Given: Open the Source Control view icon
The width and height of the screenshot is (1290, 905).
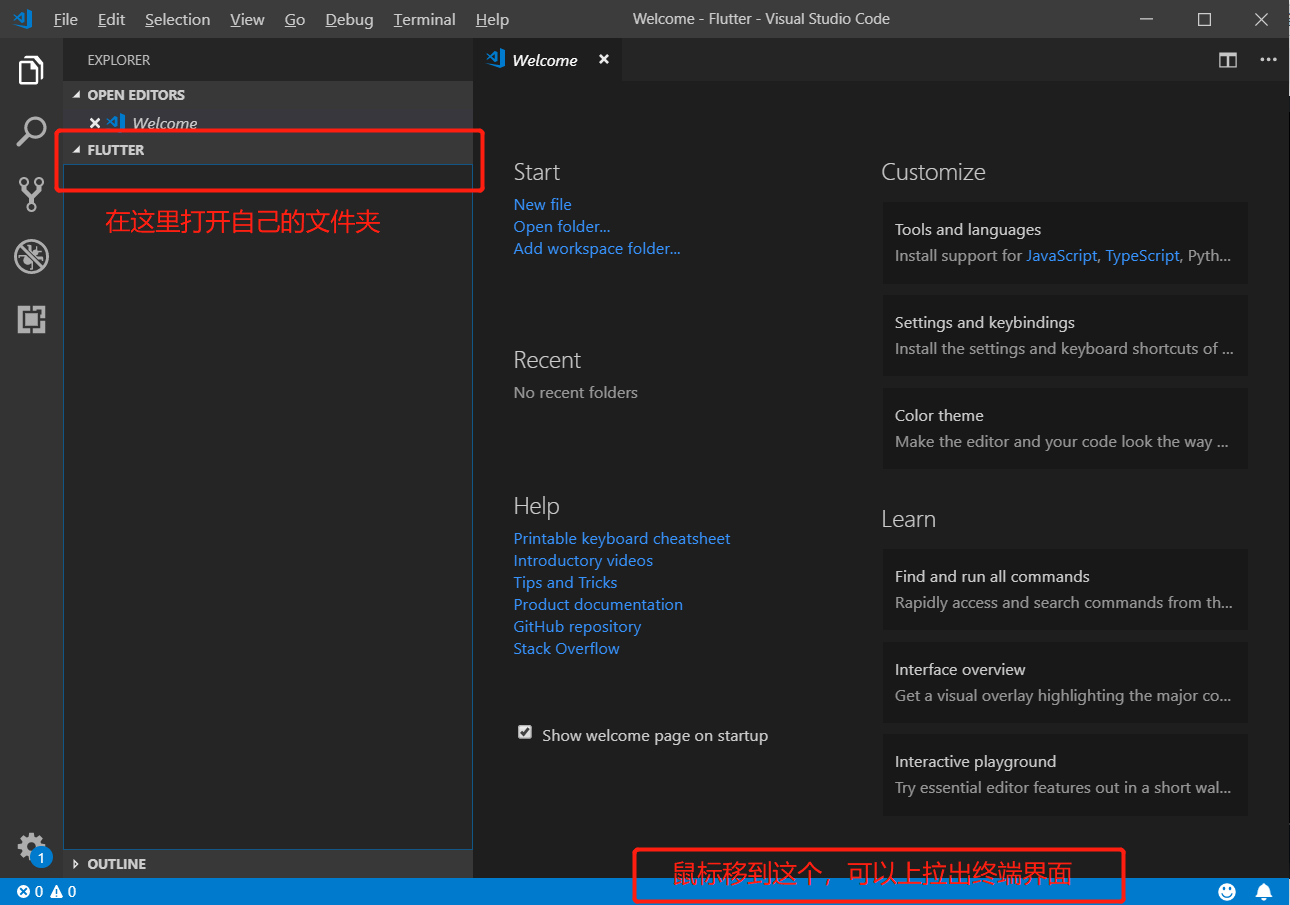Looking at the screenshot, I should click(31, 194).
